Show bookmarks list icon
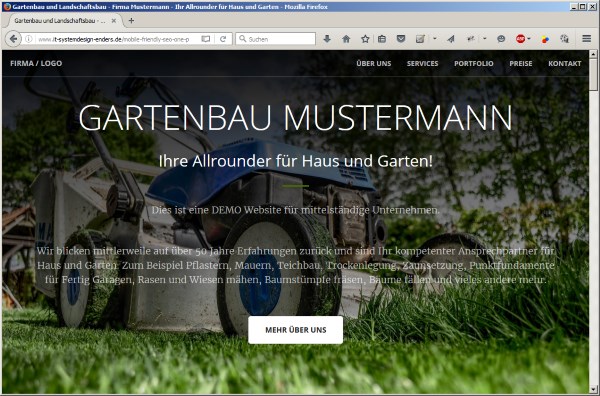Image resolution: width=600 pixels, height=396 pixels. coord(382,39)
